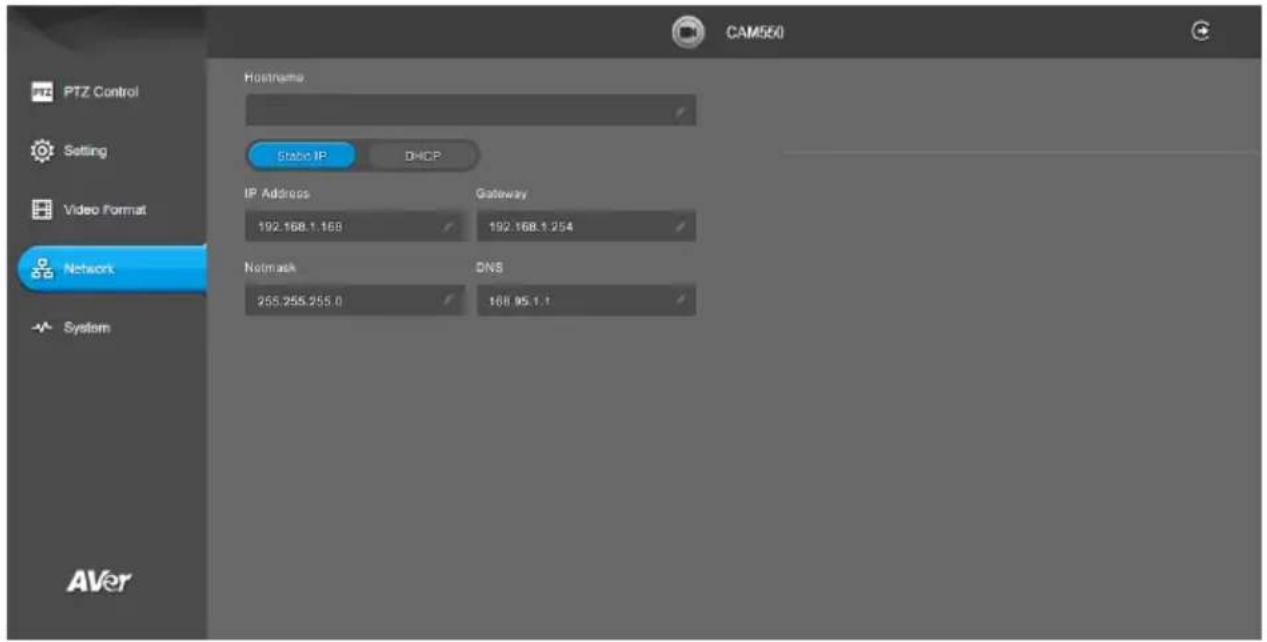Select the Network menu item
The image size is (1267, 642).
point(112,269)
